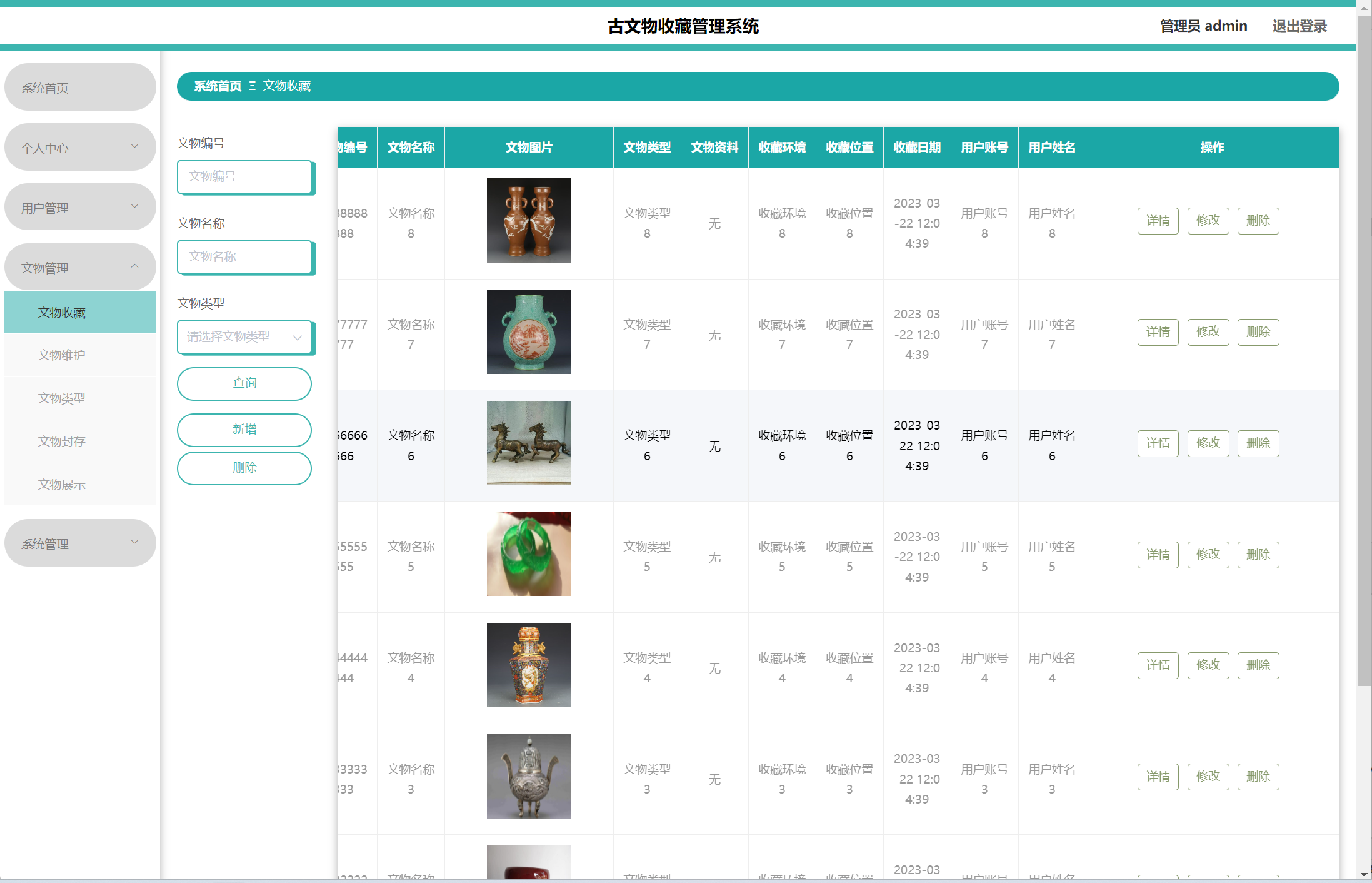Click 修改 for 文物名称6 row
The image size is (1372, 883).
[1208, 443]
